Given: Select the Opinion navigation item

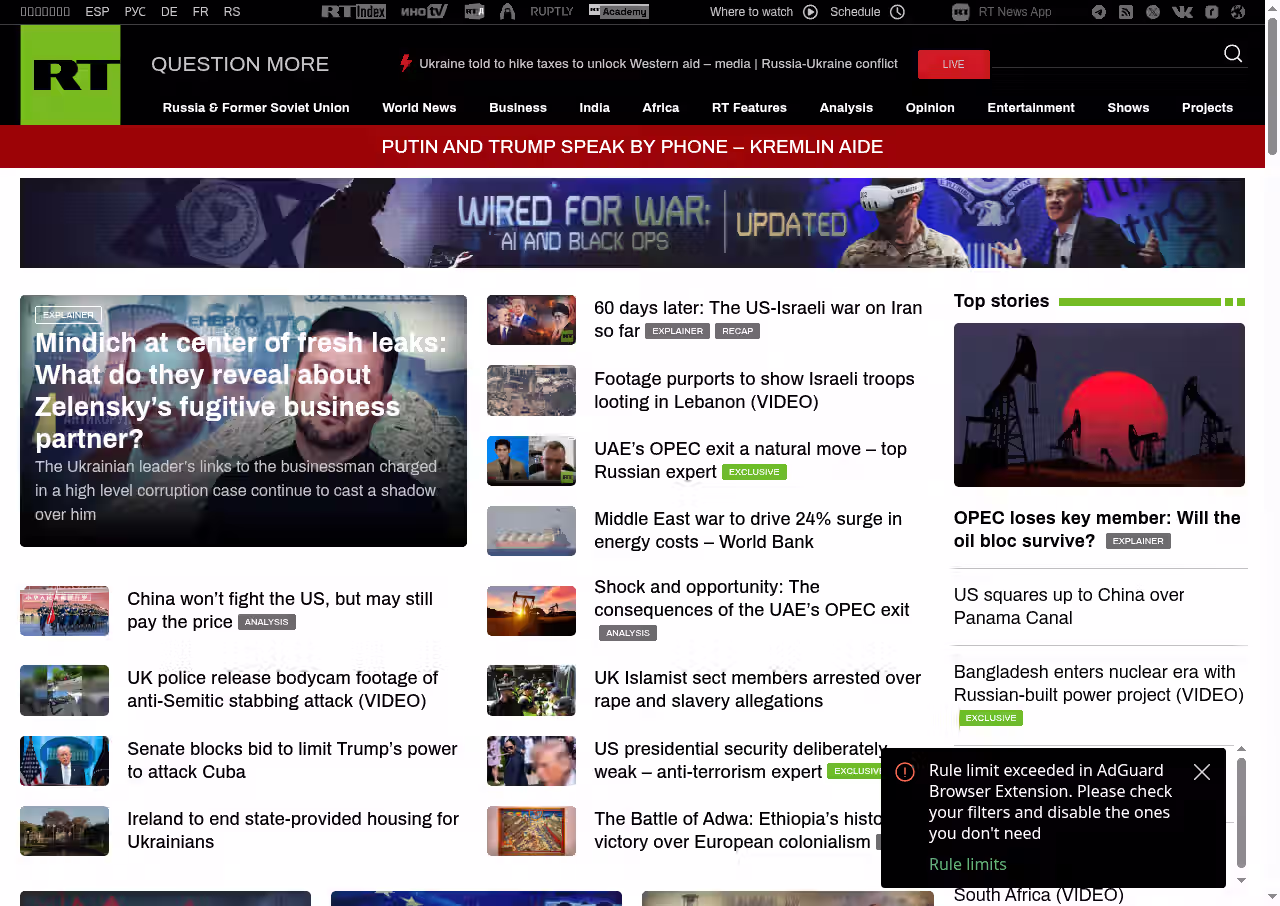Looking at the screenshot, I should 930,108.
